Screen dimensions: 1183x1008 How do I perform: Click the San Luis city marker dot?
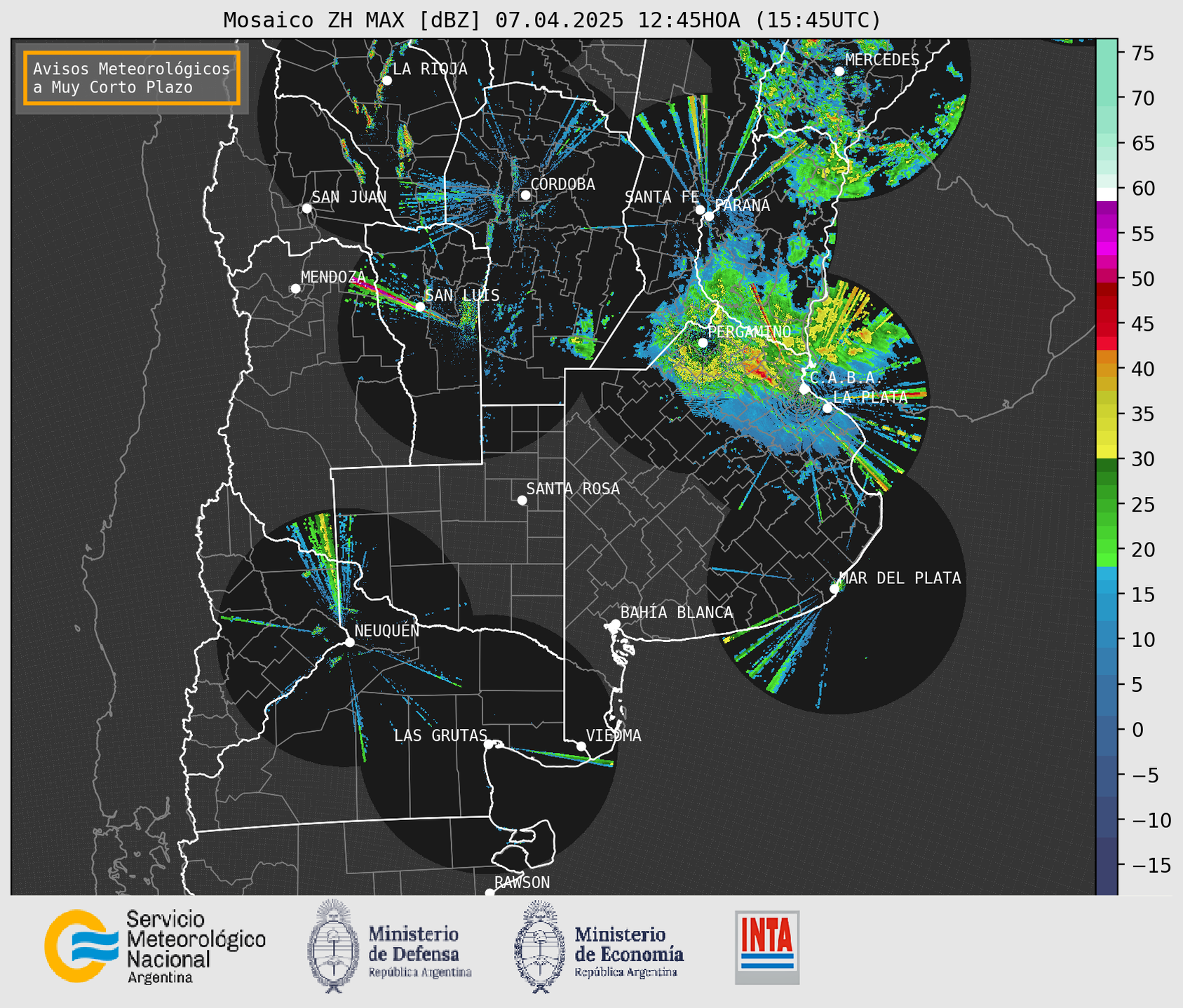pyautogui.click(x=420, y=306)
